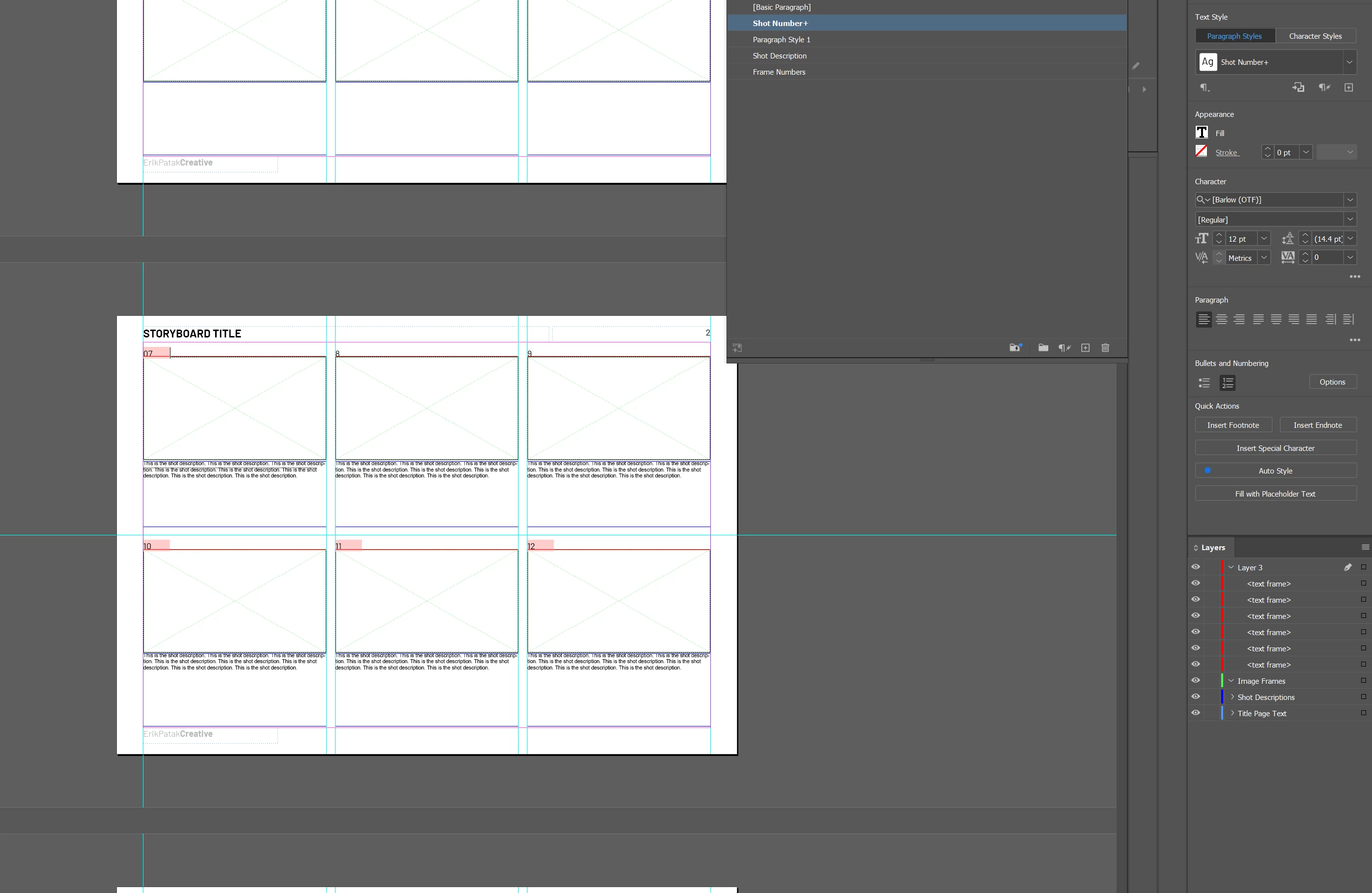
Task: Hide the Title Page Text layer
Action: 1196,713
